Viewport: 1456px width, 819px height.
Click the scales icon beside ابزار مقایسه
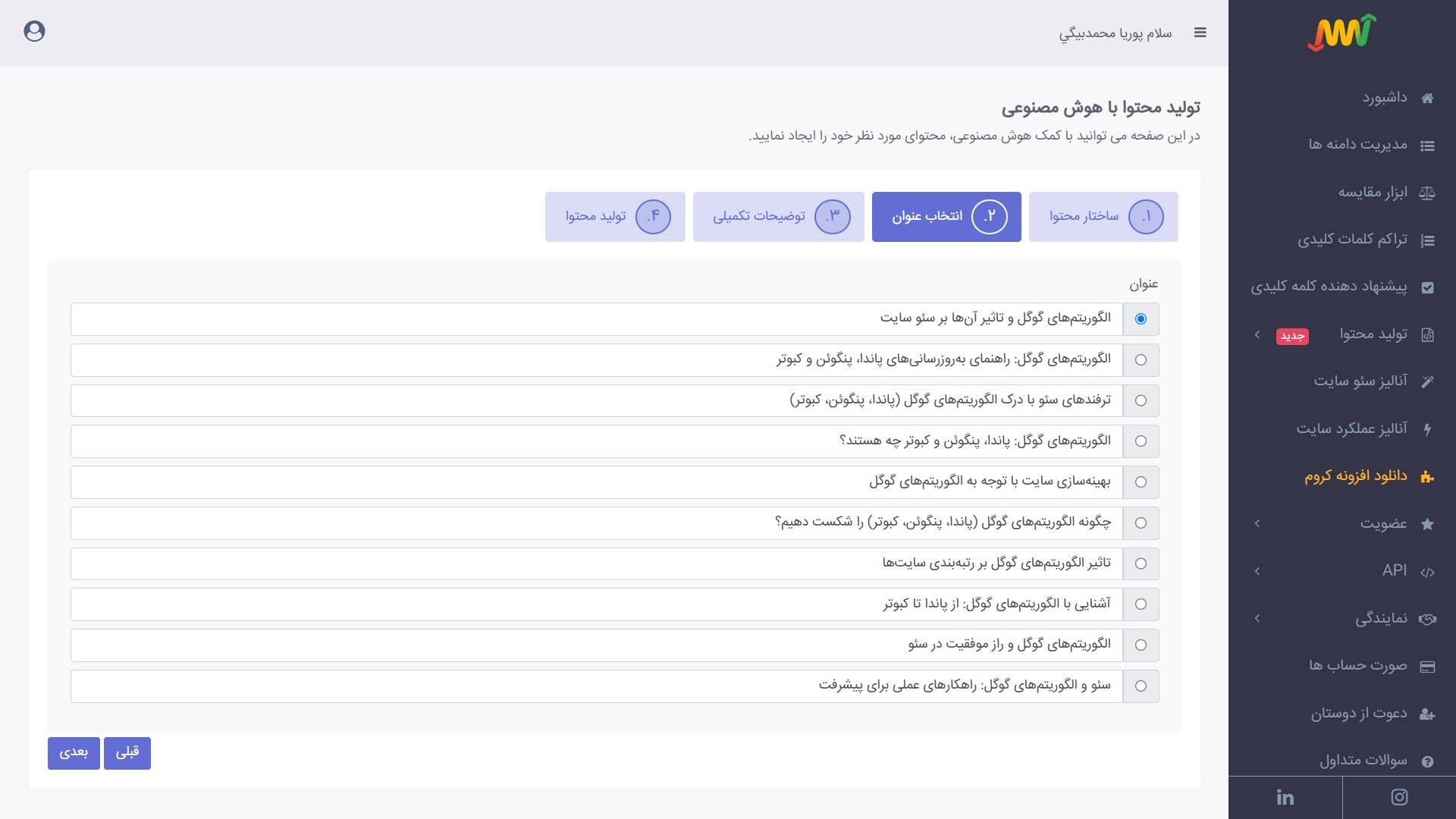coord(1427,193)
